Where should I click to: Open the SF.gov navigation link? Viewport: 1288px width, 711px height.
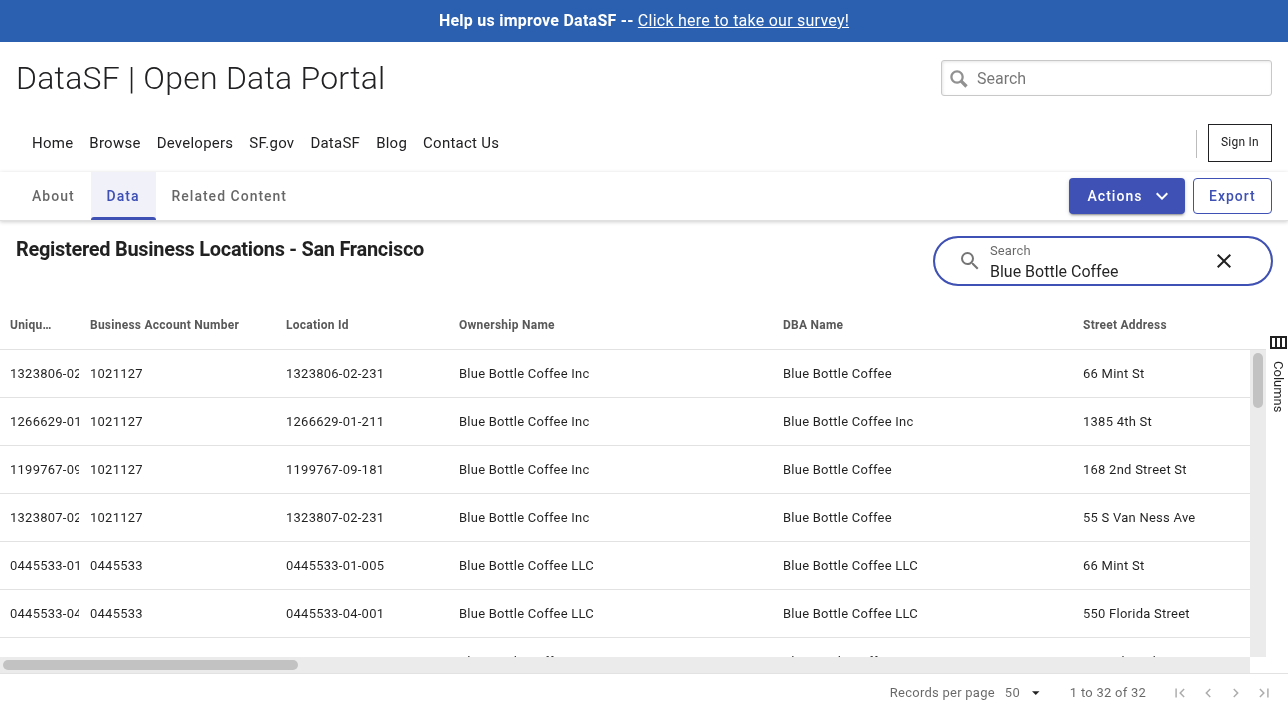pyautogui.click(x=272, y=143)
